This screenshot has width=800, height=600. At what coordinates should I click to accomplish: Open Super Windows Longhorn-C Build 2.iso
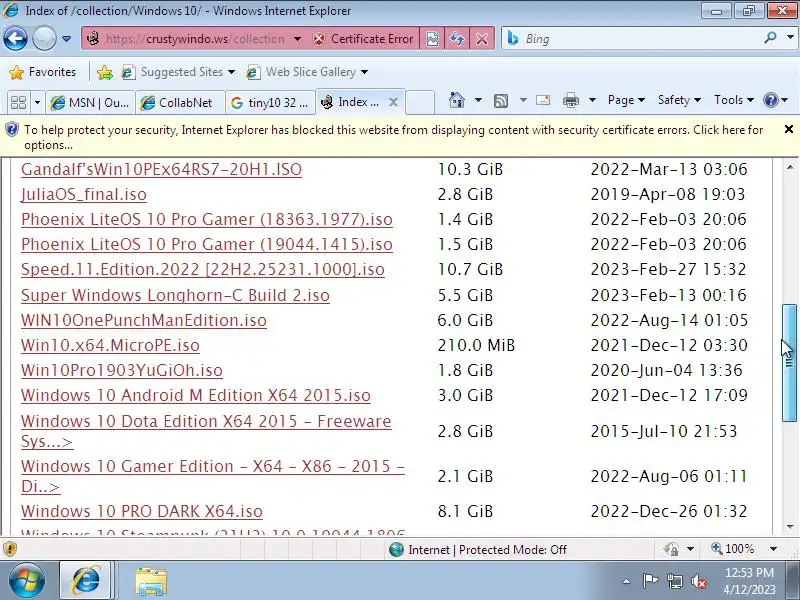pyautogui.click(x=175, y=295)
